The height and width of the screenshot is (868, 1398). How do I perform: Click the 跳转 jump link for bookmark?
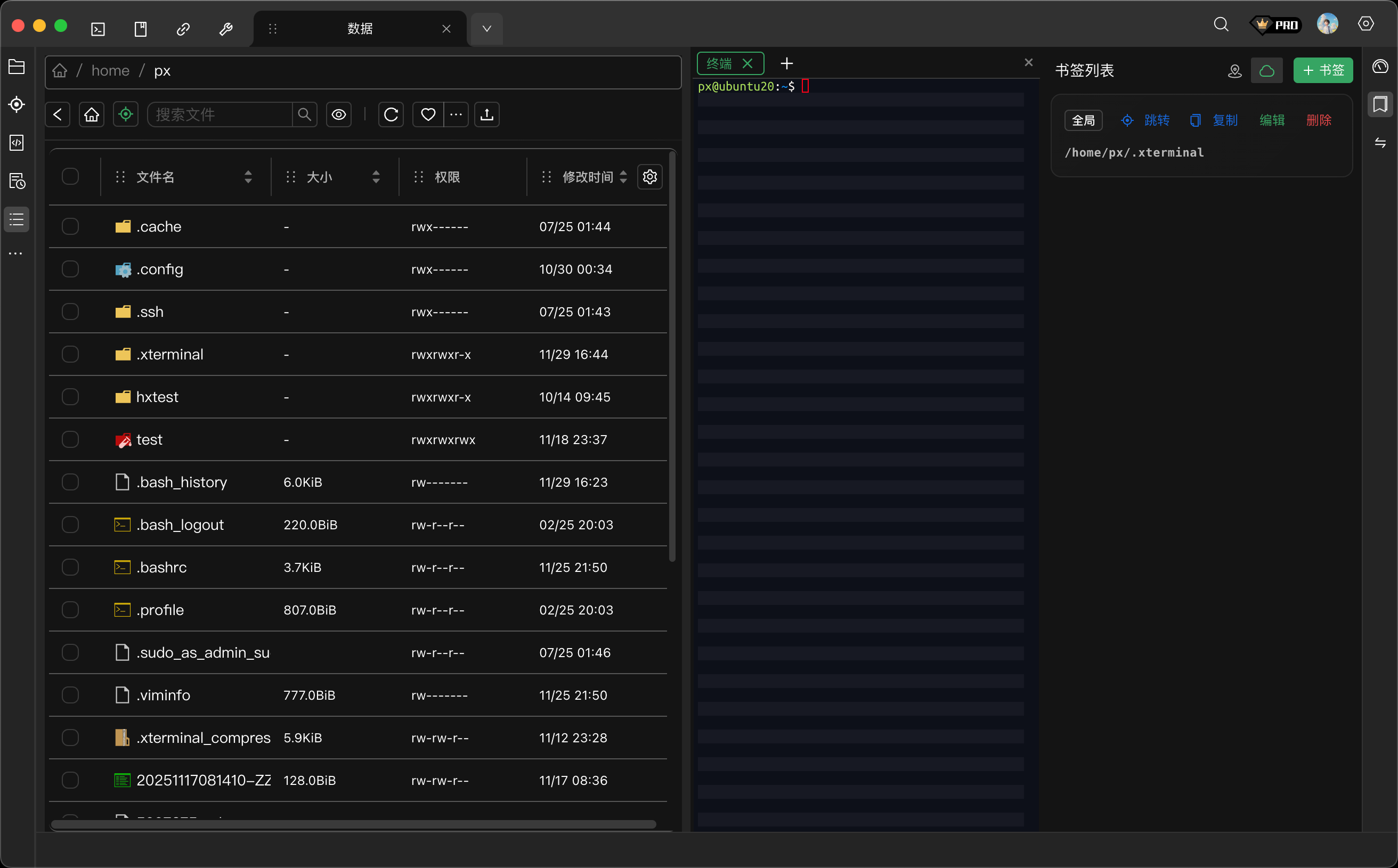1156,120
